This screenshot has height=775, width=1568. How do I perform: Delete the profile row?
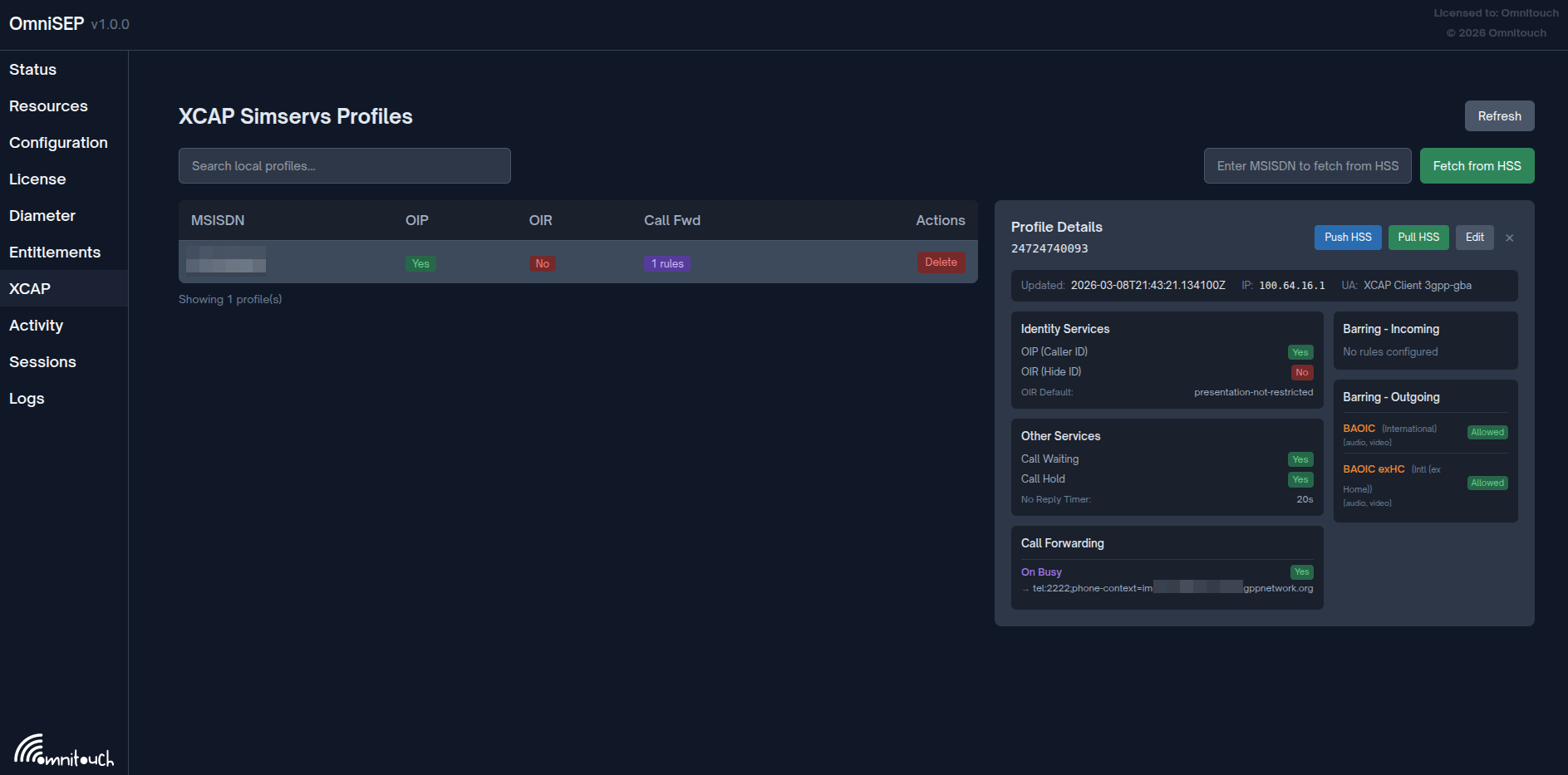(x=940, y=262)
